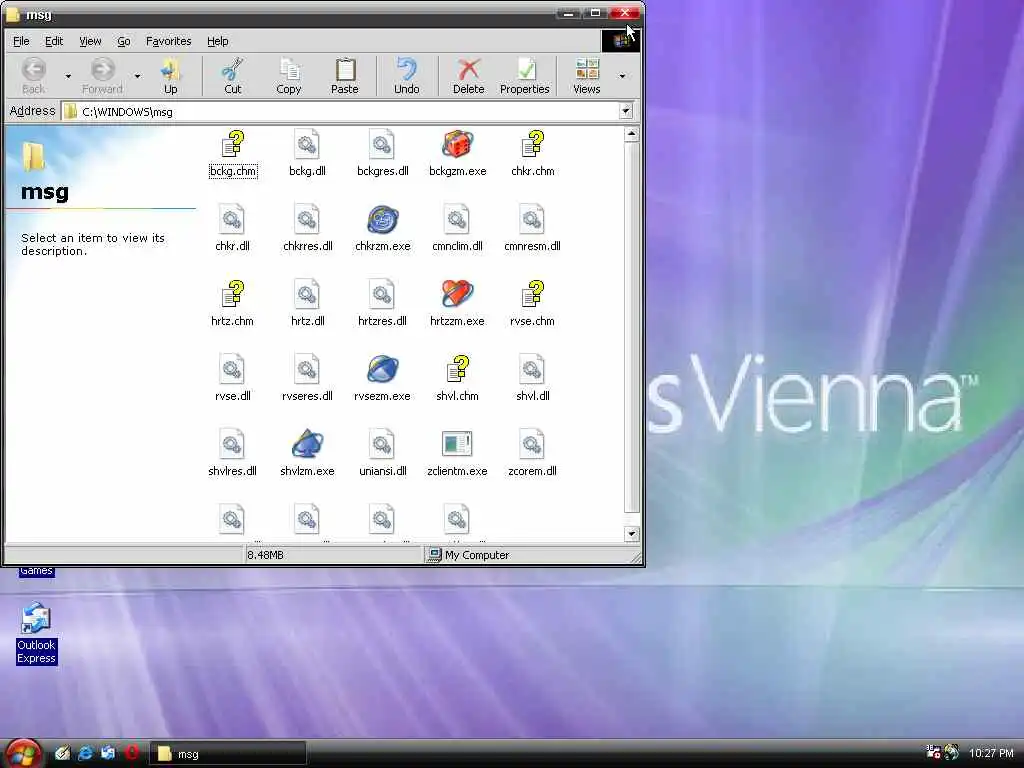Click the scroll up arrow in file list

[x=631, y=135]
